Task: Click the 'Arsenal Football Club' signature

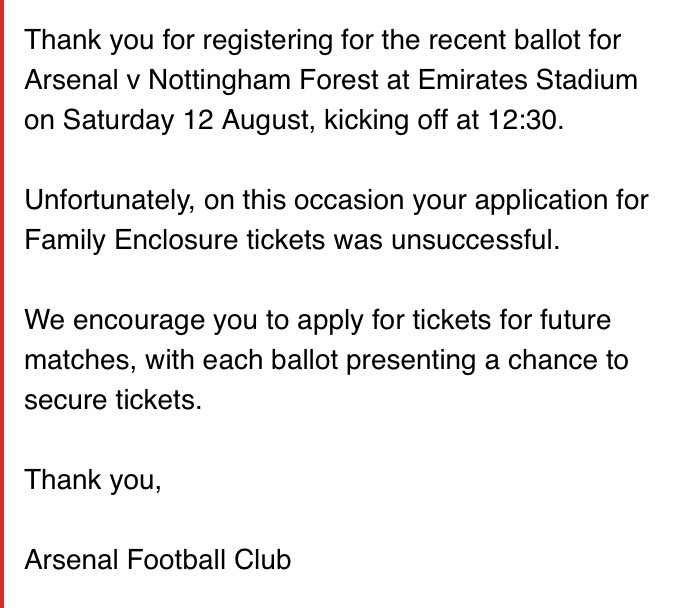Action: pos(158,558)
